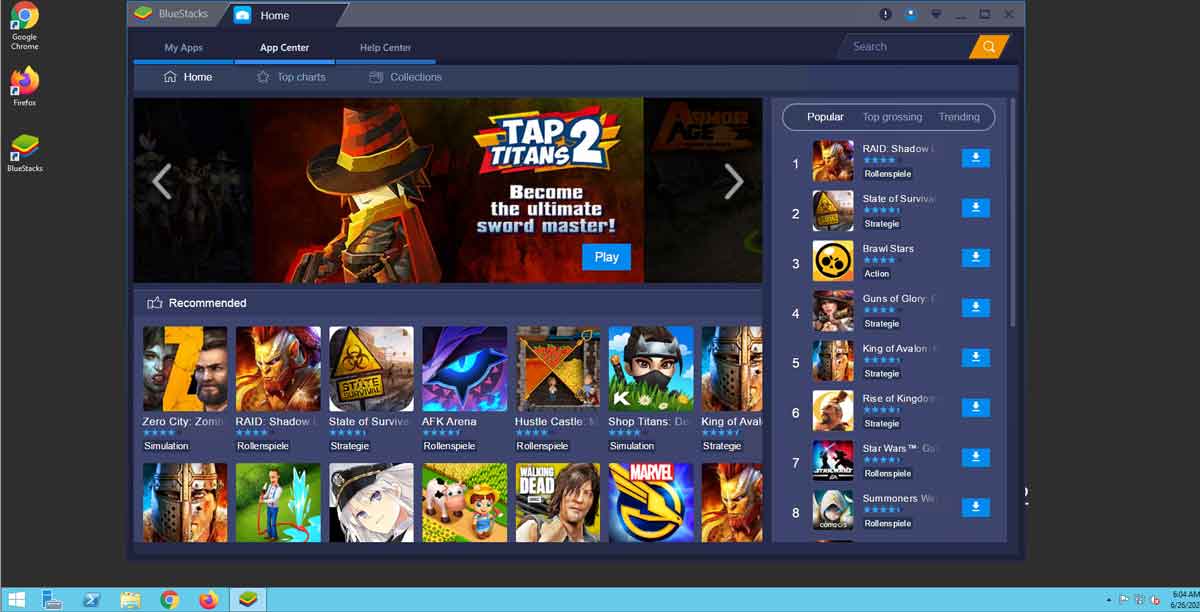The height and width of the screenshot is (612, 1200).
Task: Switch to the My Apps tab
Action: [184, 48]
